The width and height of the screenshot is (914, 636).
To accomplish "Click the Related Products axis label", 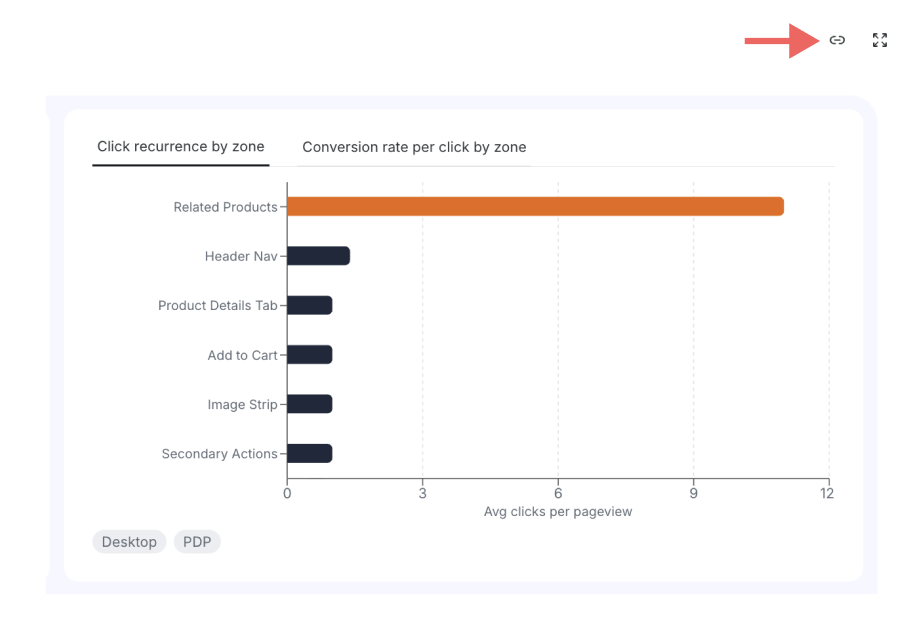I will [x=226, y=207].
